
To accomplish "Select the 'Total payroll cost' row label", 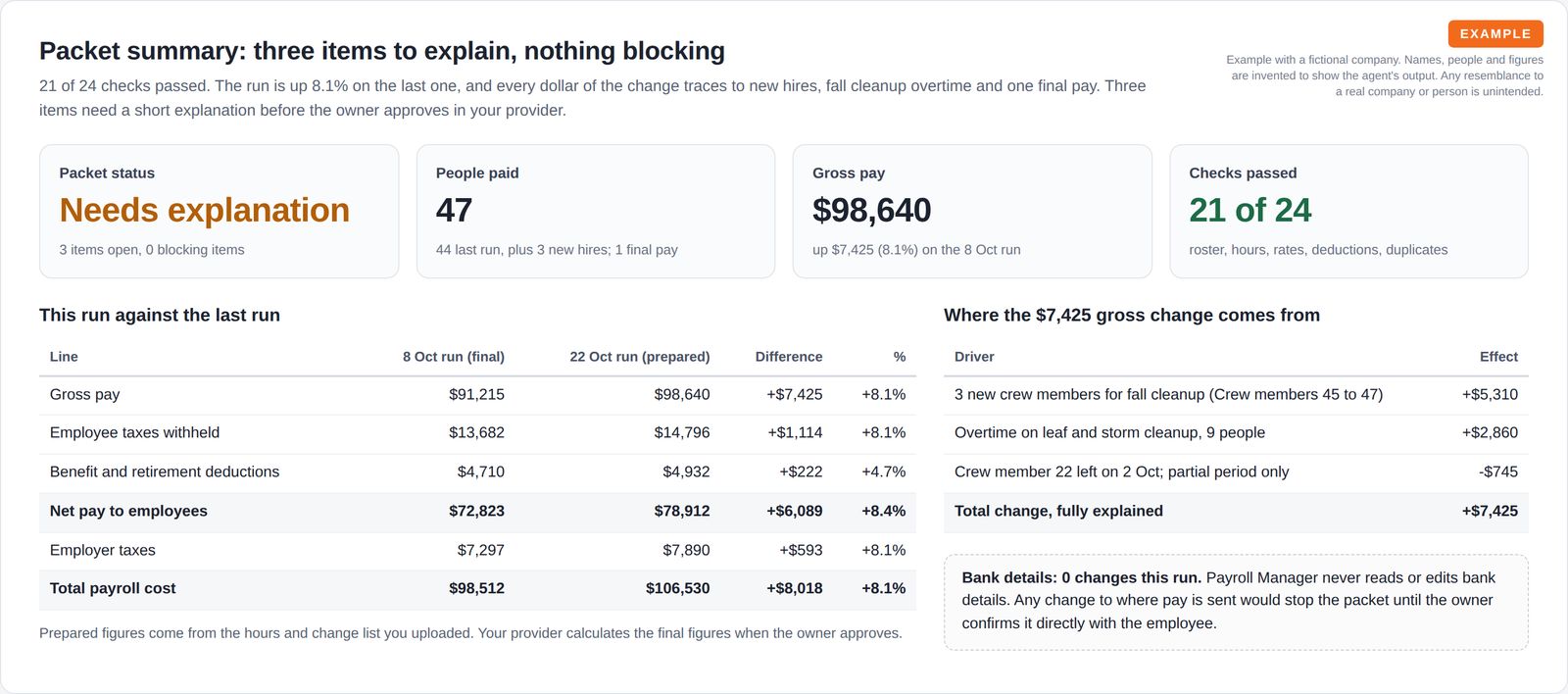I will (113, 588).
